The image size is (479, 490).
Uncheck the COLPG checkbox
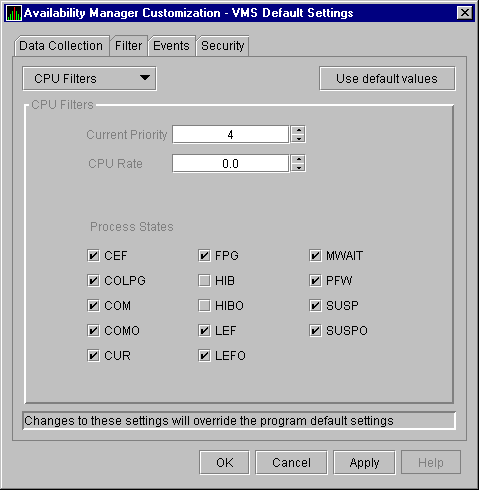coord(93,281)
